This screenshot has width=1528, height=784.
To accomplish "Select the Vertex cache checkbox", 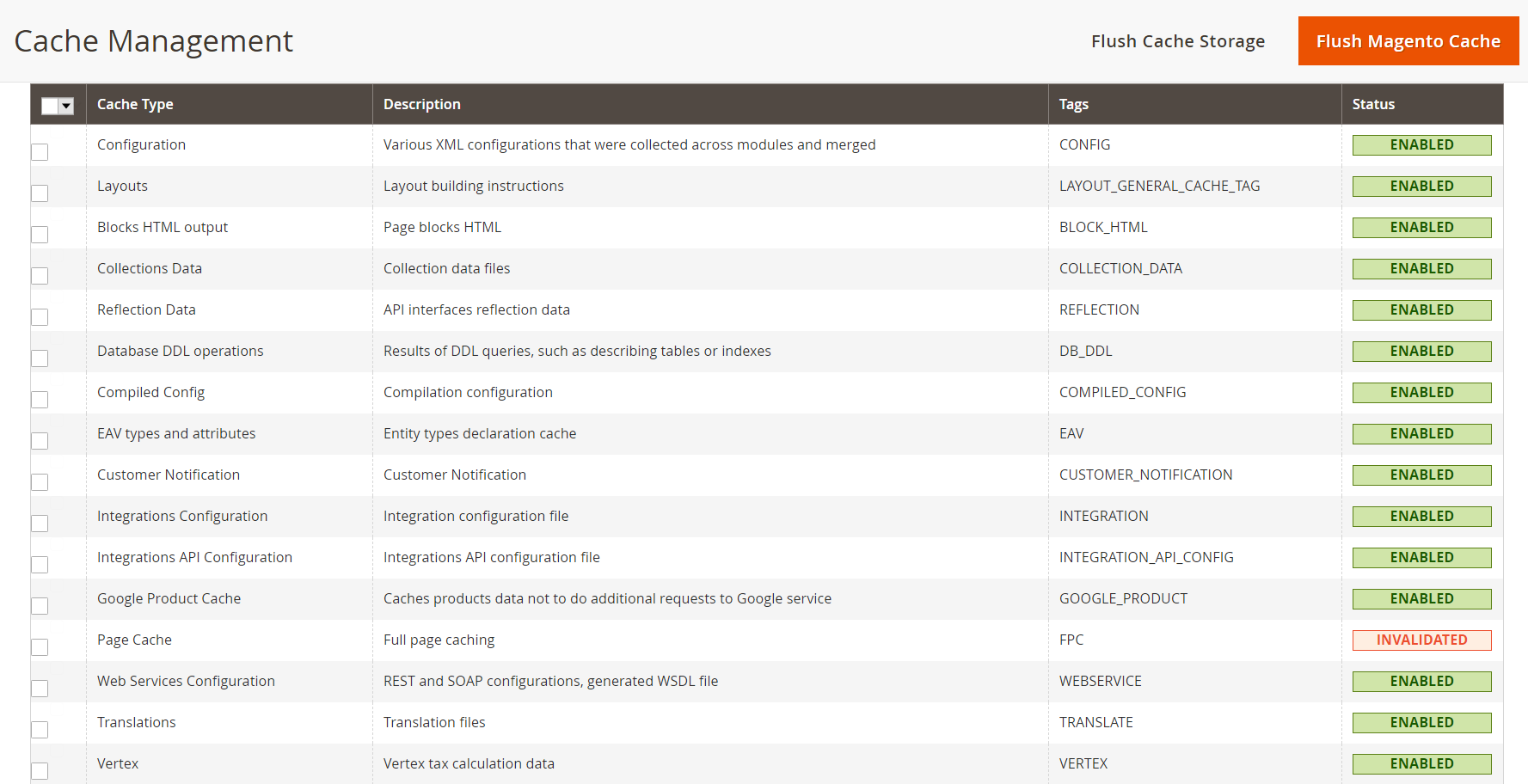I will point(40,771).
